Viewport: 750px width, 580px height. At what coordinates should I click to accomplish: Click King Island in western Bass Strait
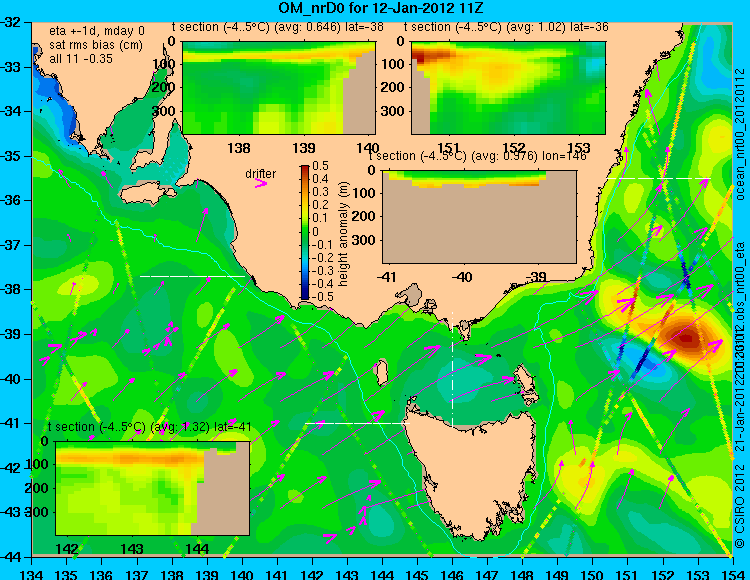[x=381, y=373]
